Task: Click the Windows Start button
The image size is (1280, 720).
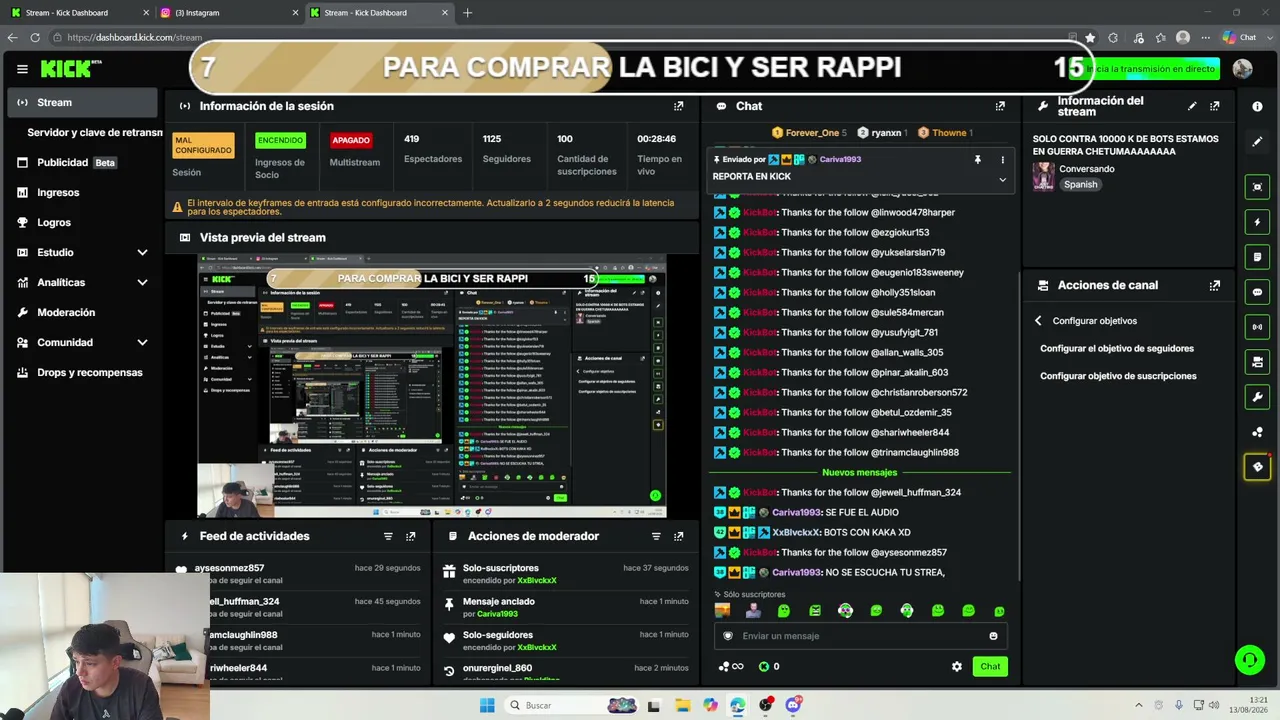Action: [x=487, y=705]
